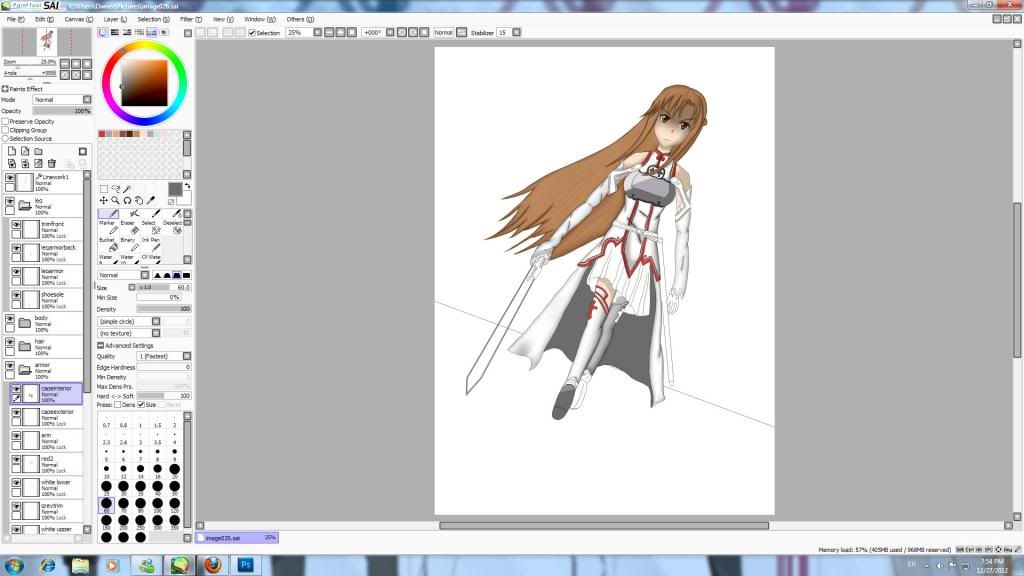
Task: Switch to the image026.sai document tab
Action: [x=238, y=538]
